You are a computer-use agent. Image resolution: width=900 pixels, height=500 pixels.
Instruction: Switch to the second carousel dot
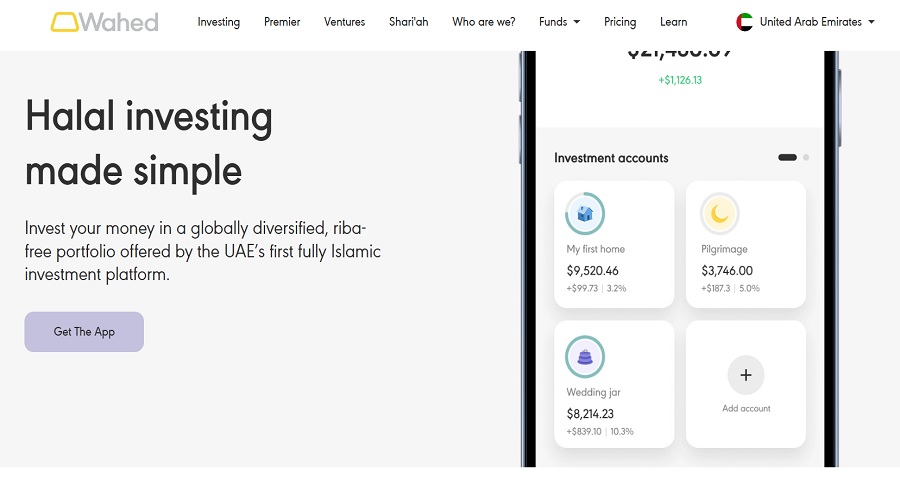click(806, 157)
